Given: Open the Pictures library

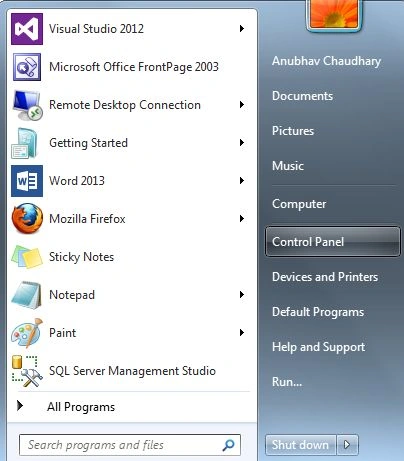Looking at the screenshot, I should tap(293, 131).
